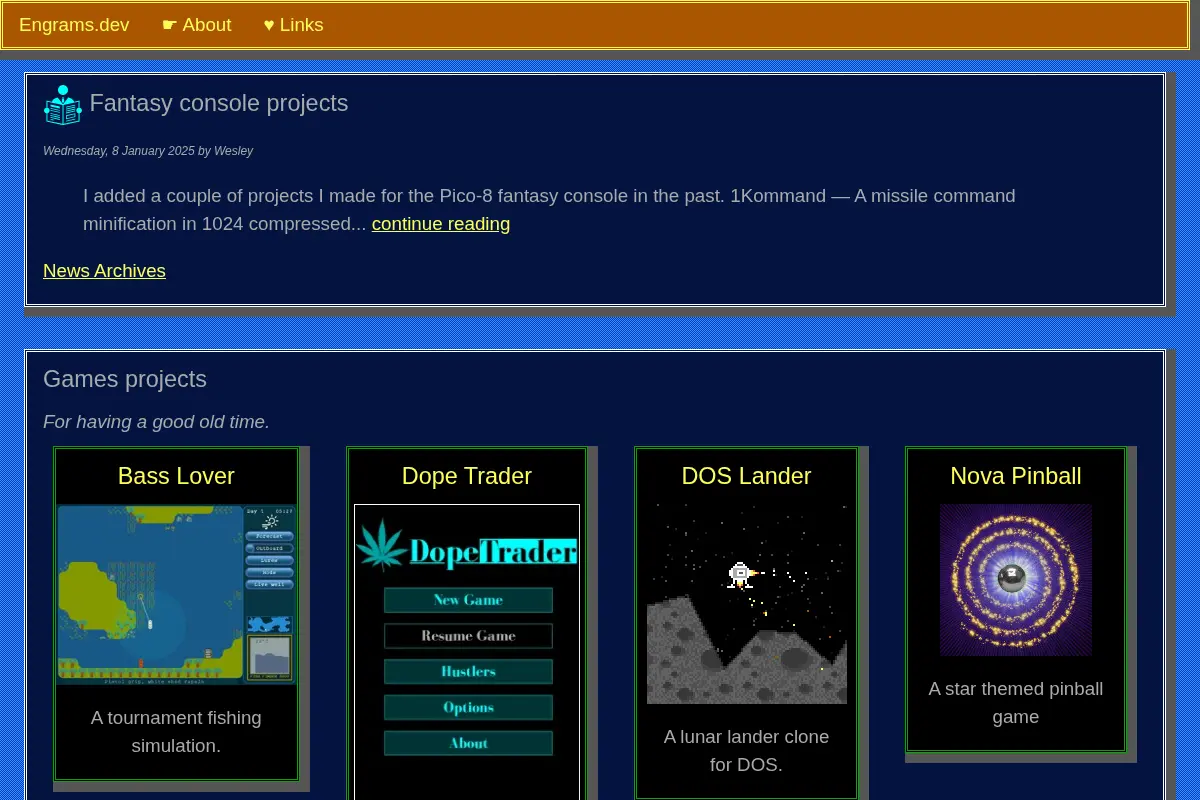Image resolution: width=1200 pixels, height=800 pixels.
Task: Open the Engrams.dev home link
Action: (x=74, y=25)
